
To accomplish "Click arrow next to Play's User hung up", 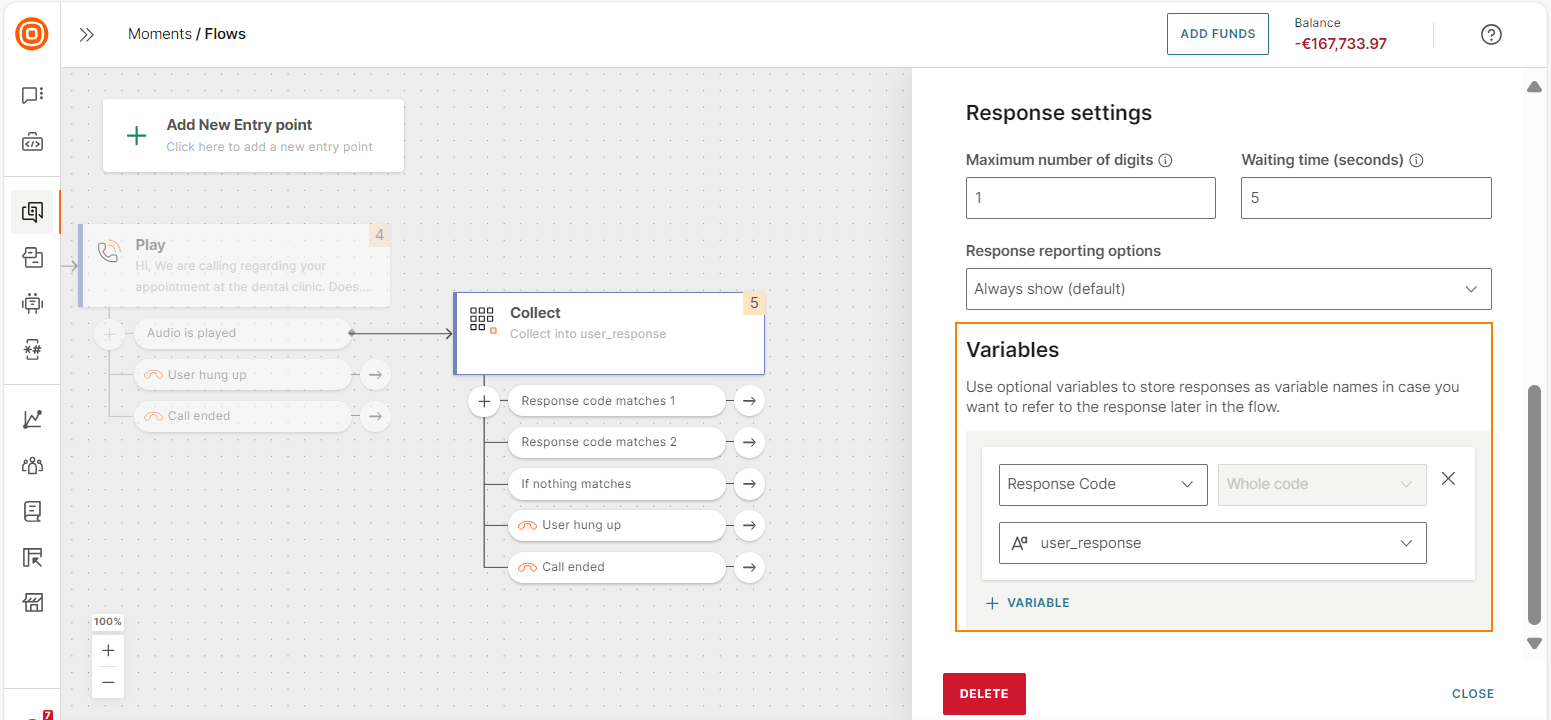I will (x=375, y=375).
